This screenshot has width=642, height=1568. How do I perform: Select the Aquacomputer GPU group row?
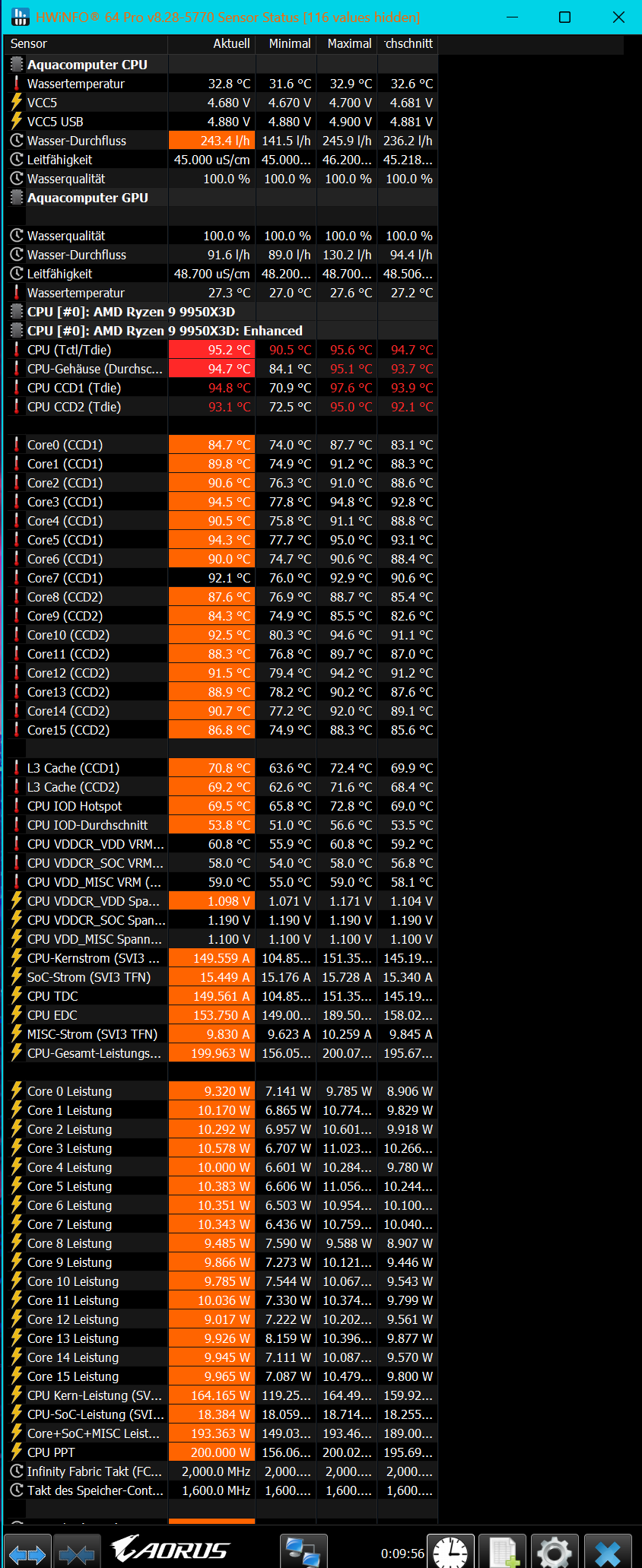tap(221, 198)
